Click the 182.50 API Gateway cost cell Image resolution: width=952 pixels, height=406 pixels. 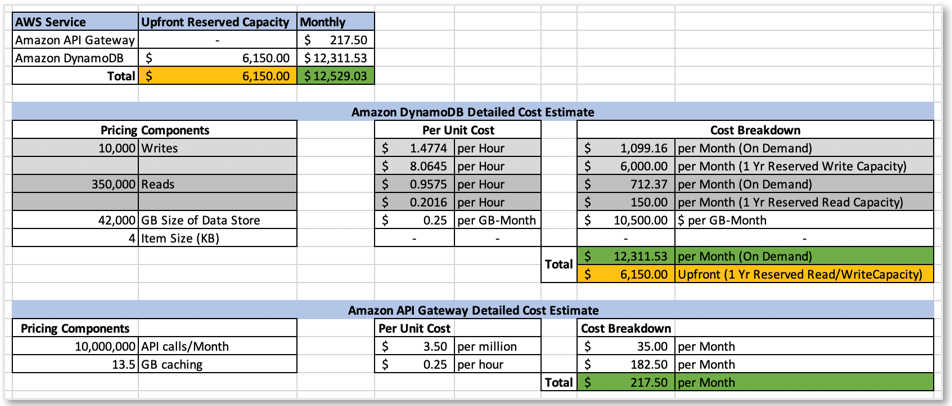pos(625,365)
